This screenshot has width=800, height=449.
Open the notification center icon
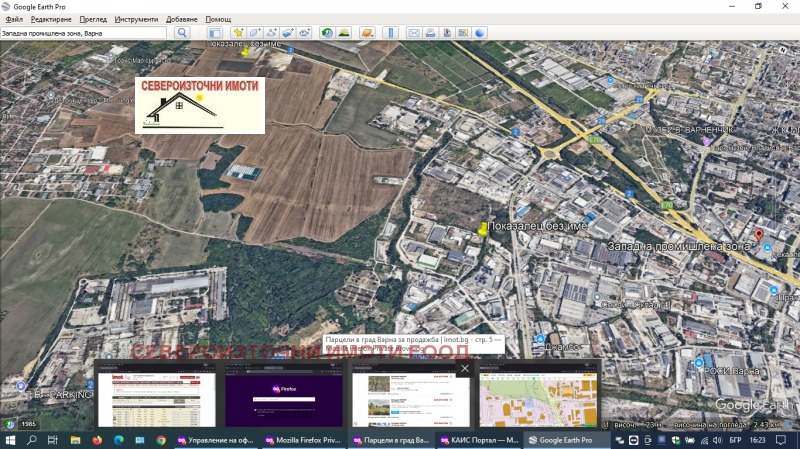tap(781, 440)
